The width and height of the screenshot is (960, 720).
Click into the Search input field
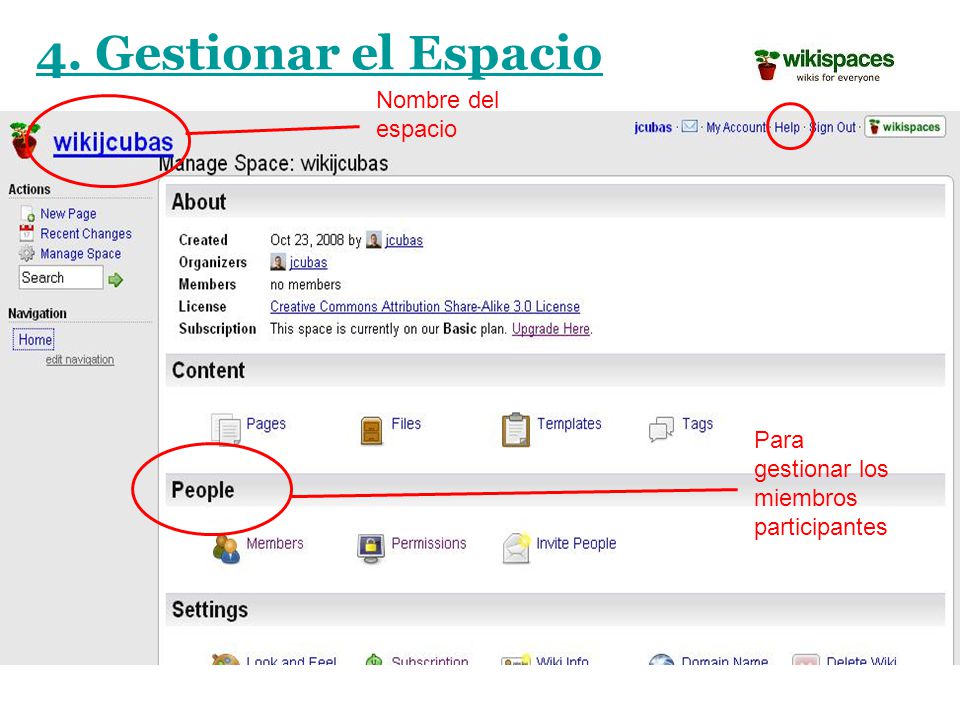[x=61, y=277]
